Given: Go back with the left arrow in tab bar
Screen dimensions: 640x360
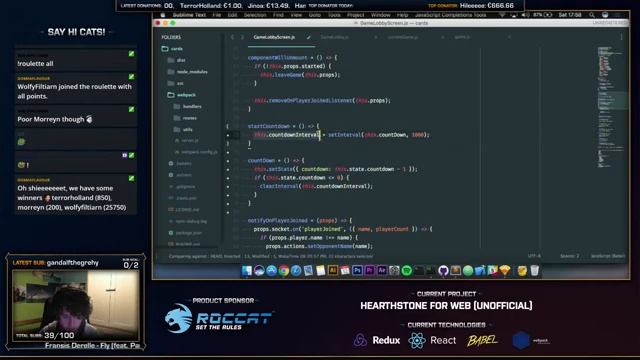Looking at the screenshot, I should click(232, 37).
